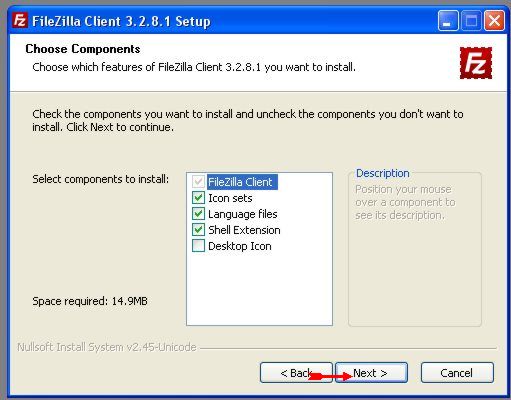Uncheck the Language files checkbox

198,214
